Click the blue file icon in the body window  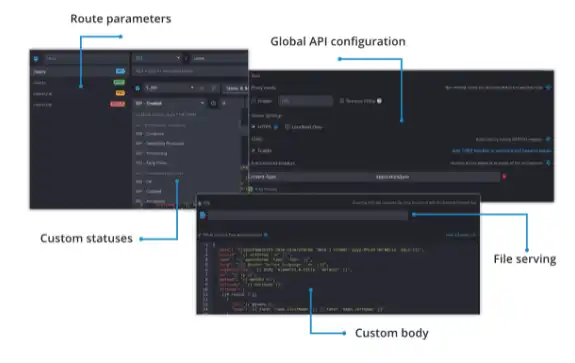click(203, 215)
